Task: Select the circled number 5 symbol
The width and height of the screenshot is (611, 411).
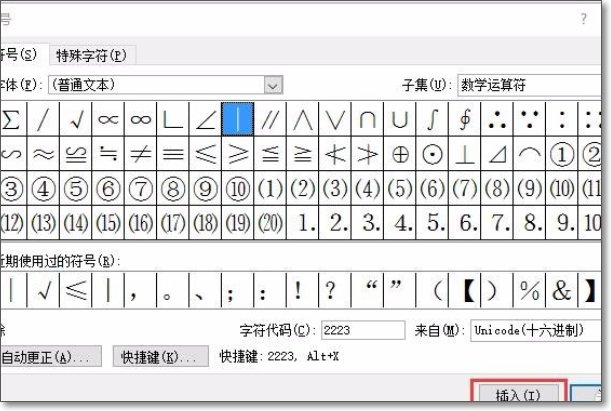Action: (x=76, y=188)
